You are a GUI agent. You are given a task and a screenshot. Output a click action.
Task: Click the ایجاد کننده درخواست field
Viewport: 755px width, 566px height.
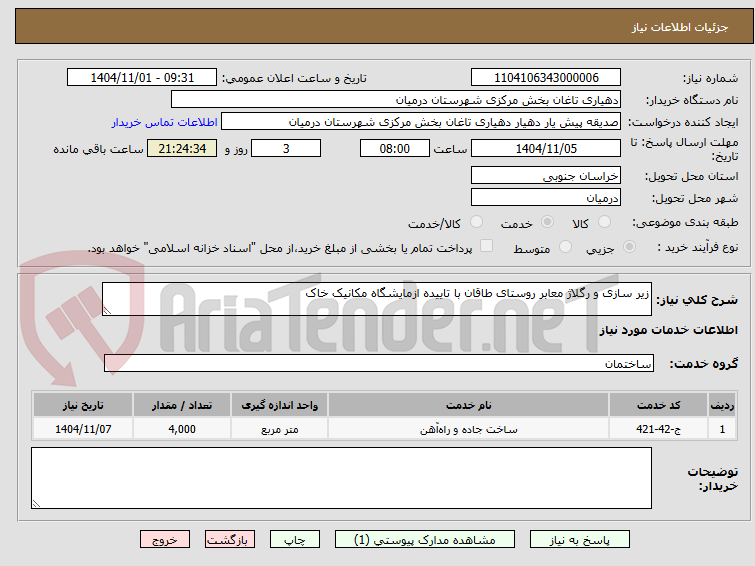421,122
